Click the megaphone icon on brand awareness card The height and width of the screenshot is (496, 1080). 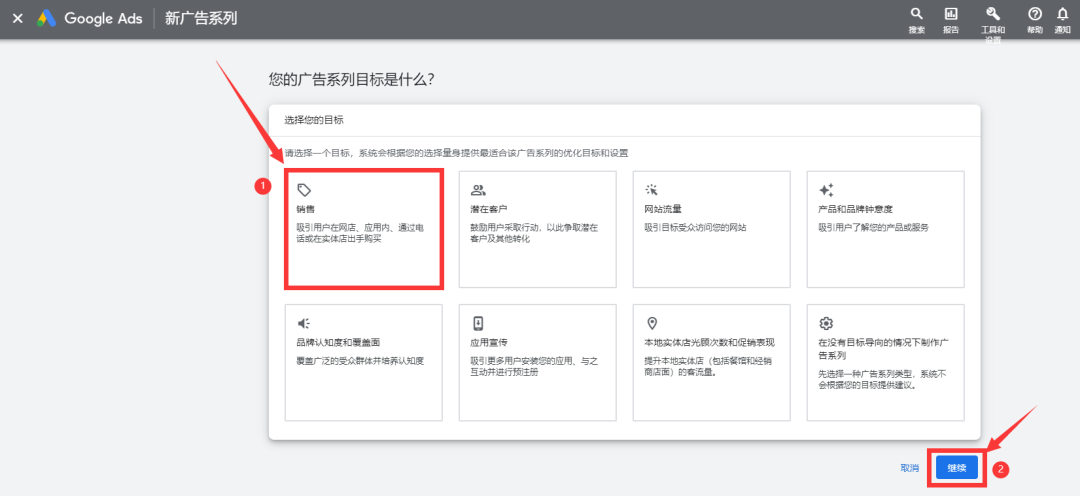click(304, 323)
